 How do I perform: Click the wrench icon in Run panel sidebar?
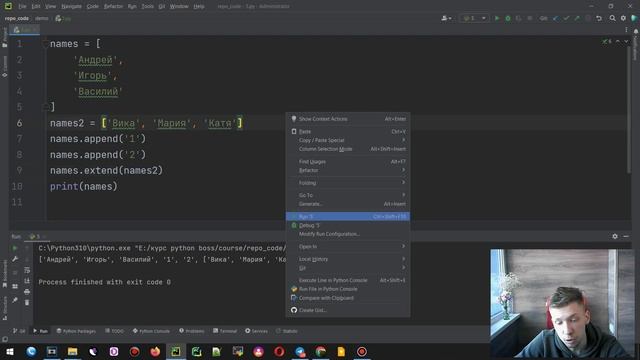(x=15, y=259)
